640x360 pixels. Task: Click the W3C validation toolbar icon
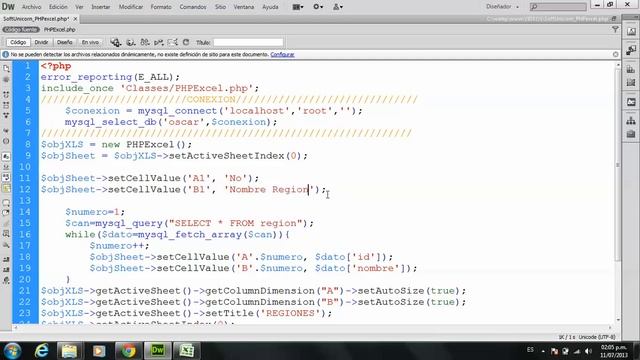pyautogui.click(x=159, y=42)
